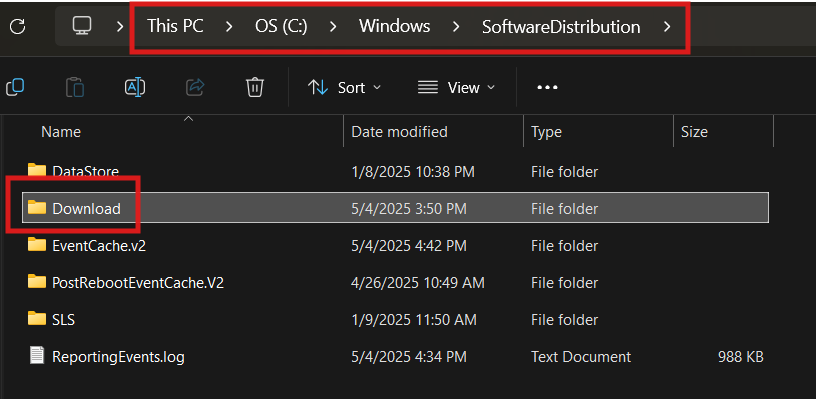
Task: Expand chevron after OS (C:) breadcrumb
Action: point(333,26)
